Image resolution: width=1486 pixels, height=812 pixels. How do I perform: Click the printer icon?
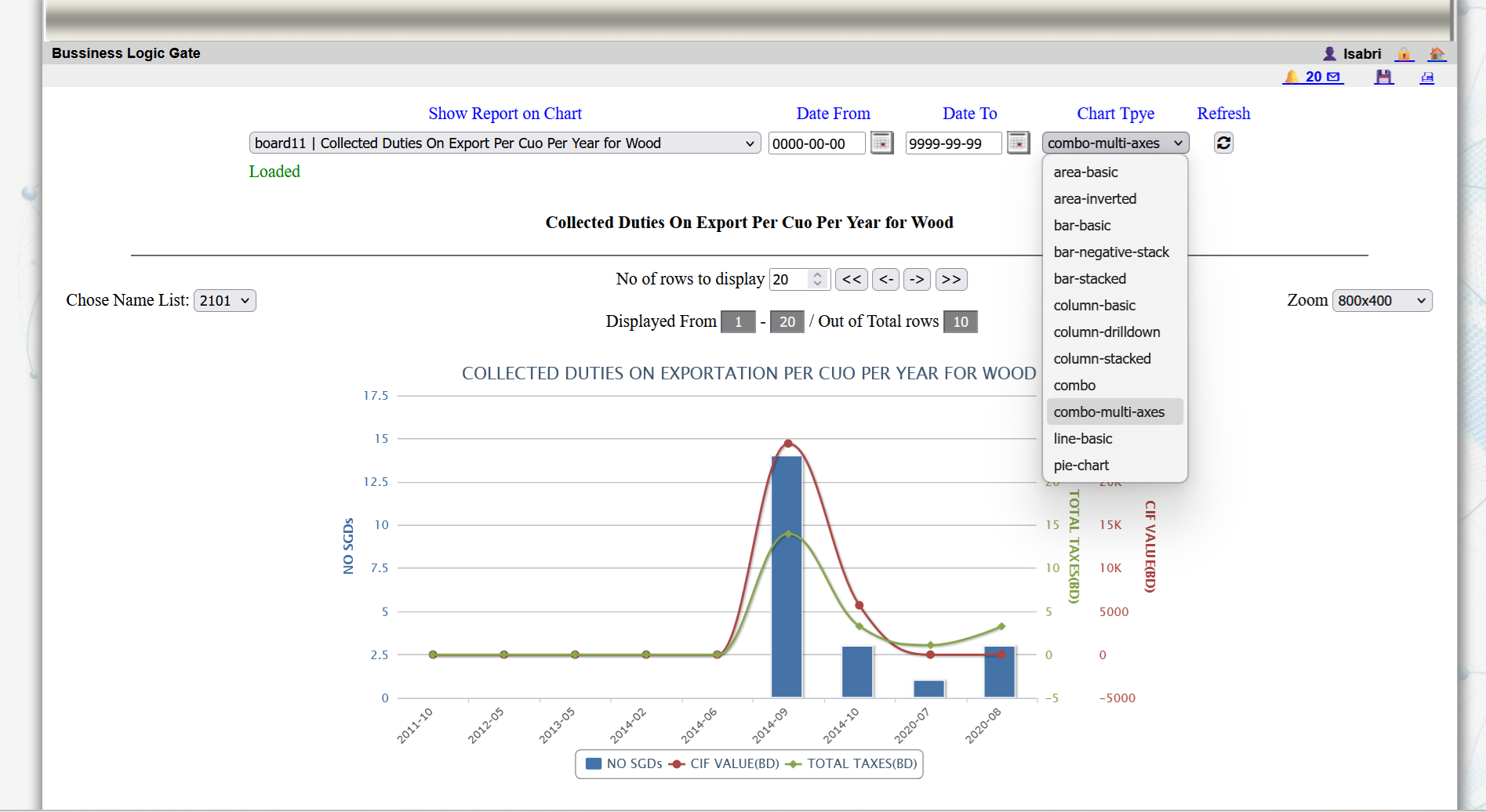1427,77
